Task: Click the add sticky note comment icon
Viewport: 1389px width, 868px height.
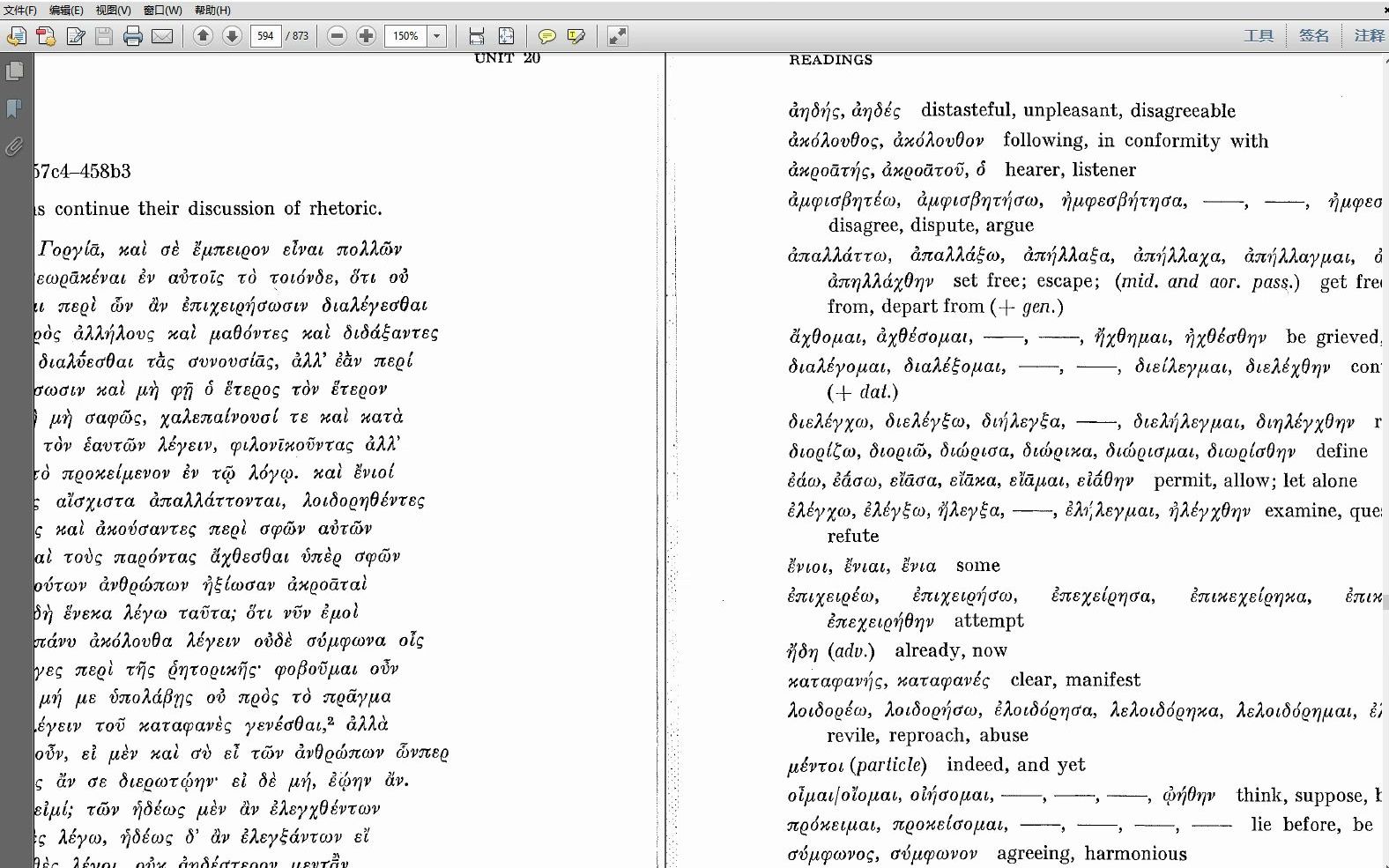Action: coord(546,36)
